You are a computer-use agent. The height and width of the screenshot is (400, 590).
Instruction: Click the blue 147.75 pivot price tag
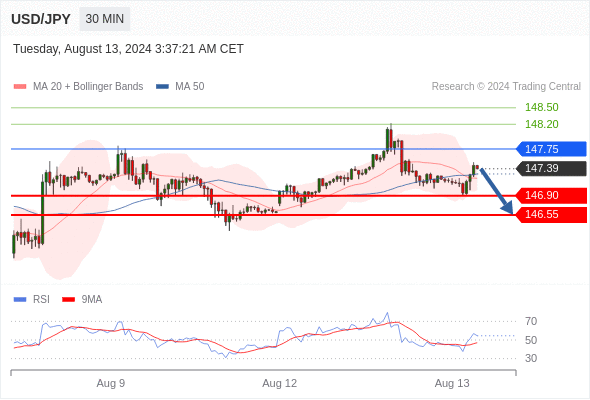coord(551,149)
